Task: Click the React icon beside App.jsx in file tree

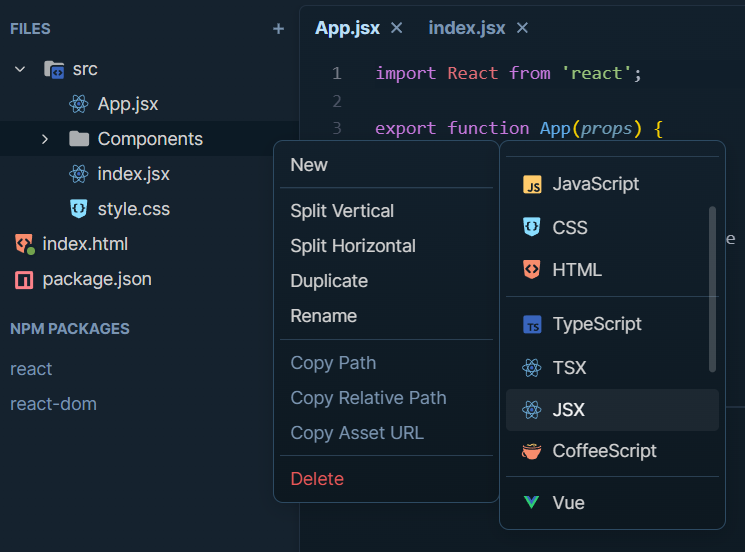Action: [x=79, y=104]
